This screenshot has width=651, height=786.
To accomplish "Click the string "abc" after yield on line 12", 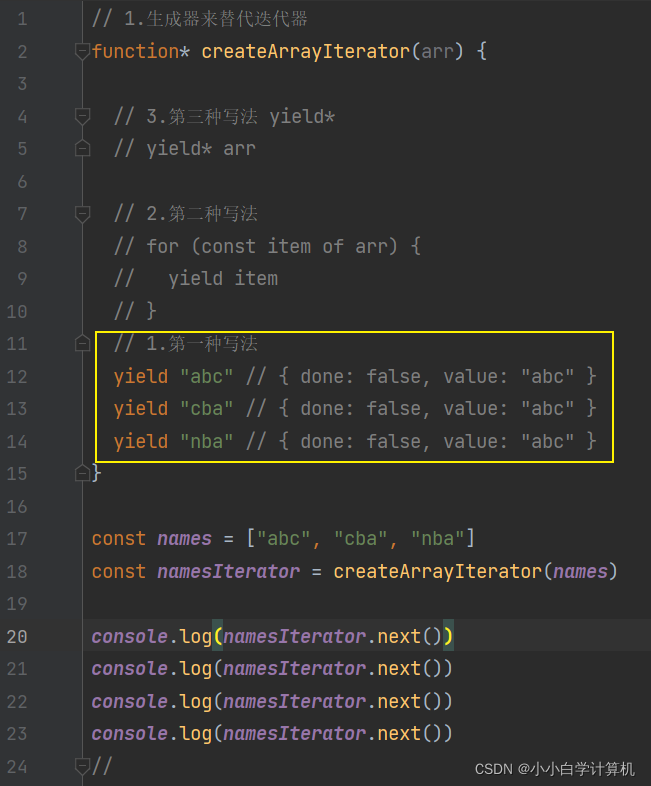I will (x=206, y=376).
